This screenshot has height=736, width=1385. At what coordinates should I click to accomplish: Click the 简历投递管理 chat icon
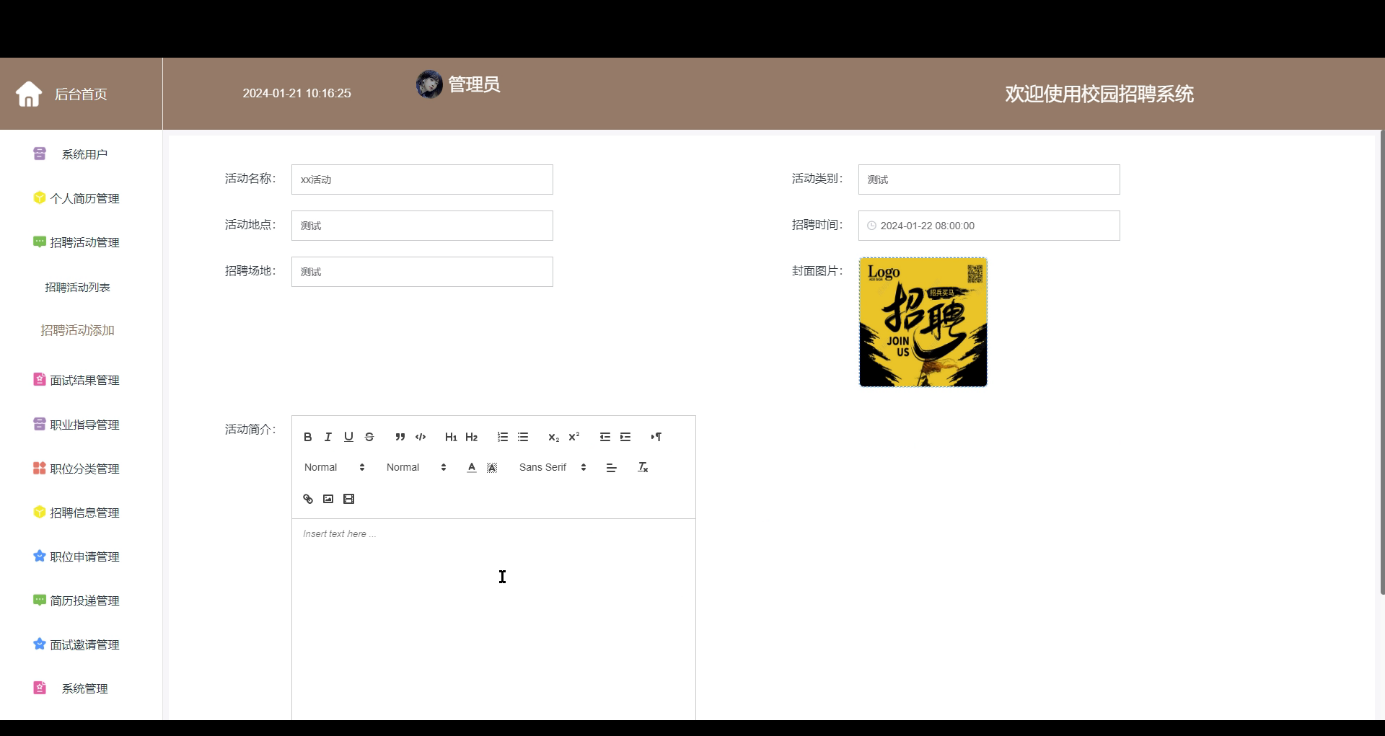40,600
